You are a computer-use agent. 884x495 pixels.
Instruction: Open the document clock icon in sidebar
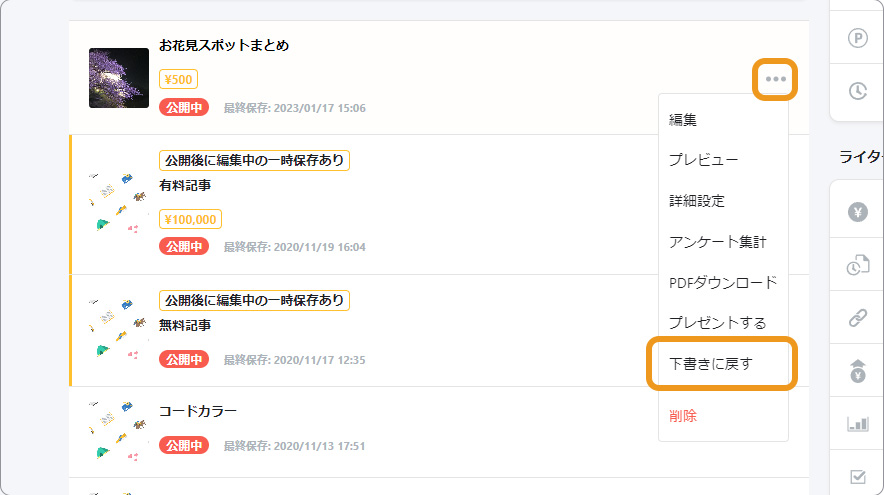[x=858, y=264]
